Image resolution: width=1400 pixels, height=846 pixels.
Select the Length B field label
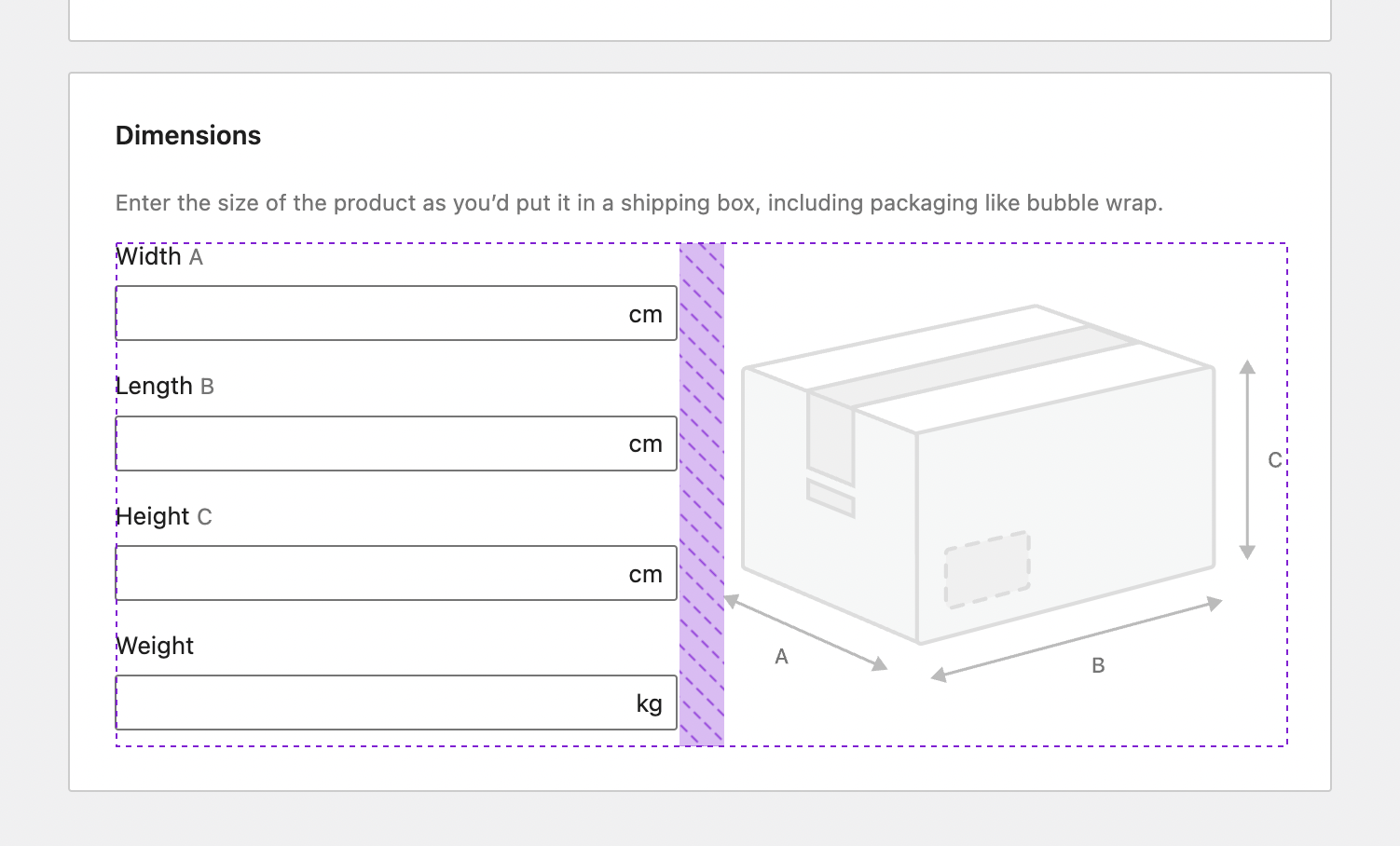164,385
